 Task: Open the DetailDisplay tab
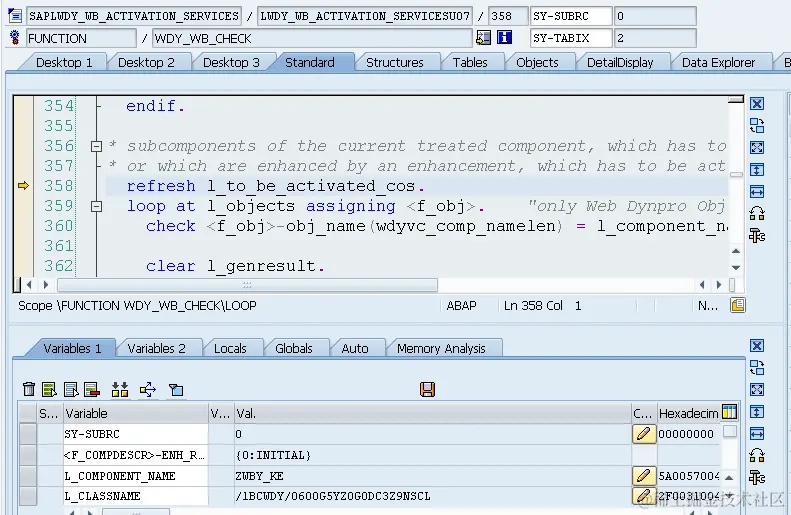pyautogui.click(x=620, y=63)
